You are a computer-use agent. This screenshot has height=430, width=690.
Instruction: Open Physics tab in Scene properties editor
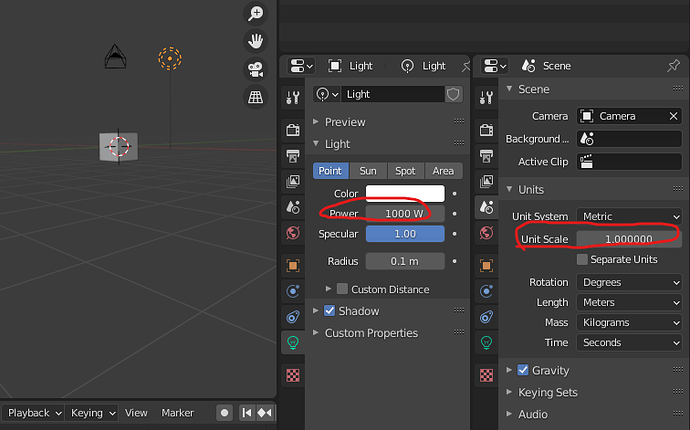486,291
